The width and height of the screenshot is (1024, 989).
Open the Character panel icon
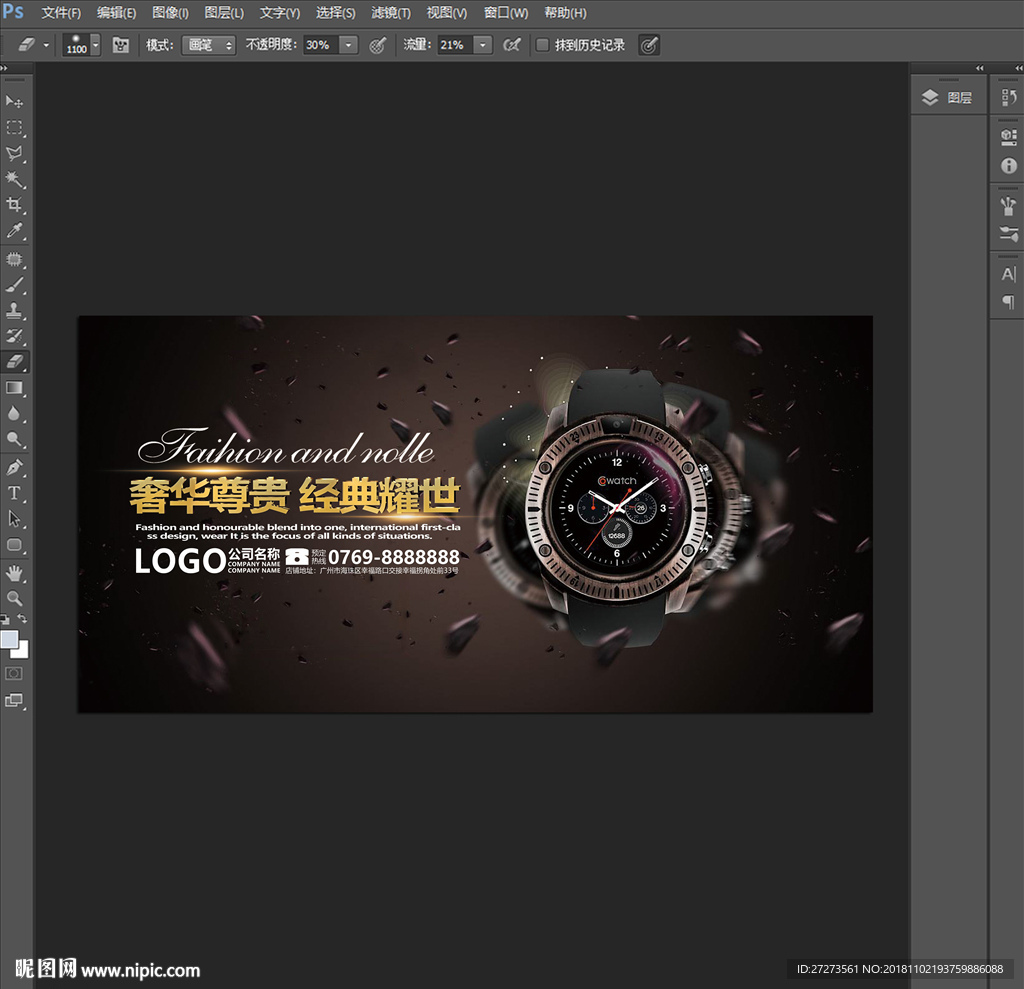[1008, 274]
